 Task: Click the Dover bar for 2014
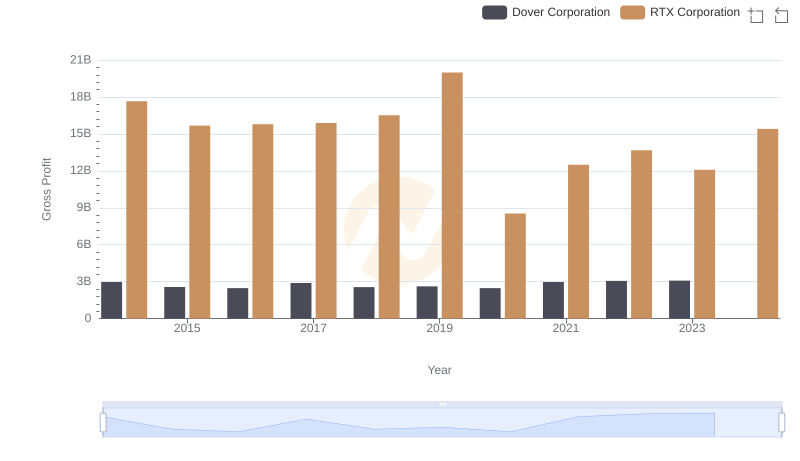pyautogui.click(x=112, y=300)
